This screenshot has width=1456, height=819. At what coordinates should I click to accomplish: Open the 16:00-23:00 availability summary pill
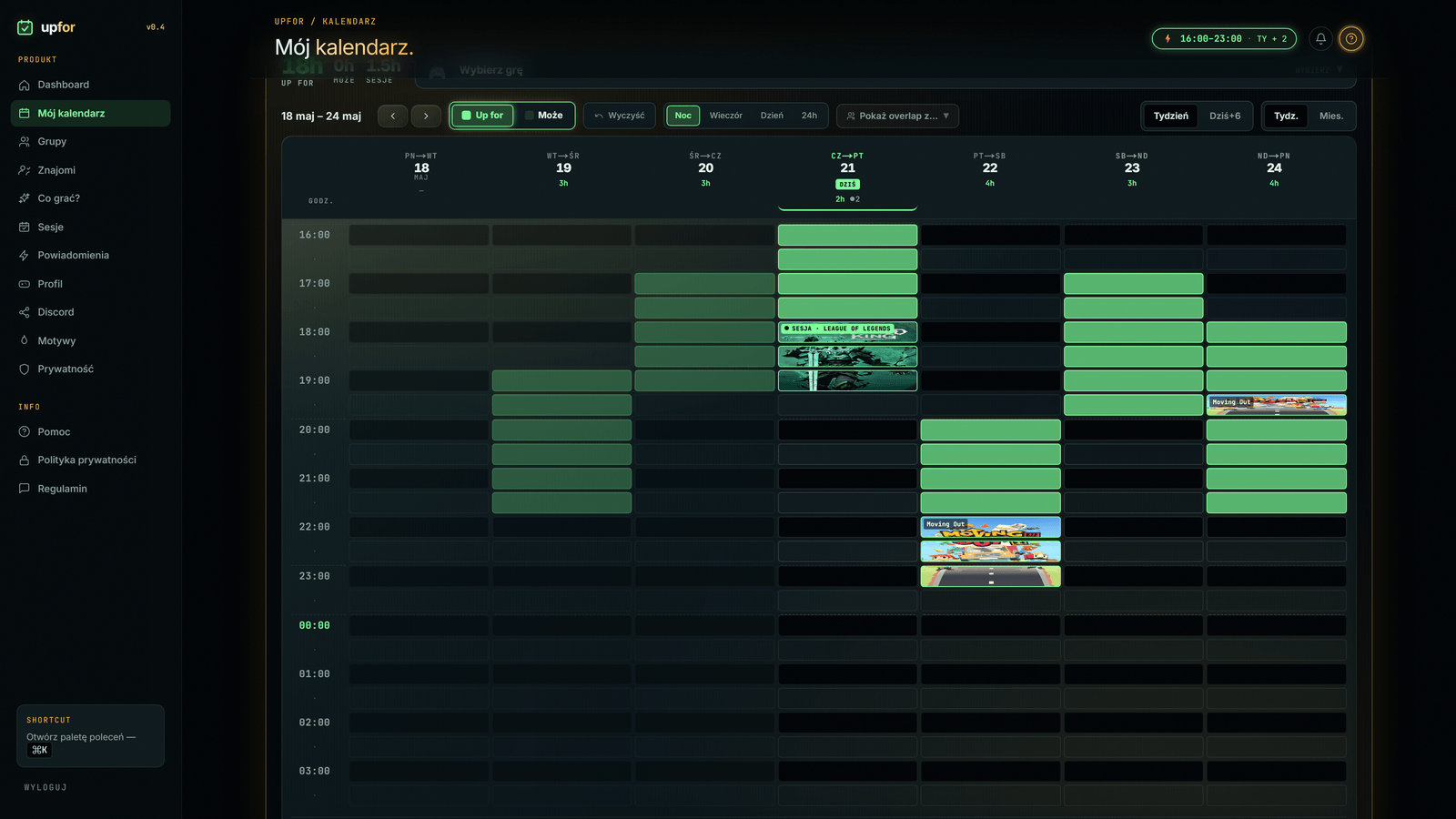1224,39
